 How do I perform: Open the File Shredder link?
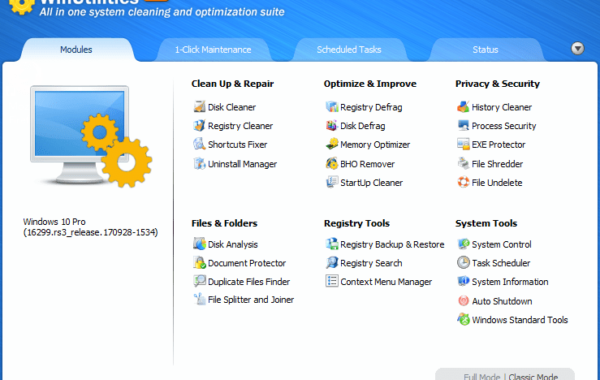click(497, 164)
